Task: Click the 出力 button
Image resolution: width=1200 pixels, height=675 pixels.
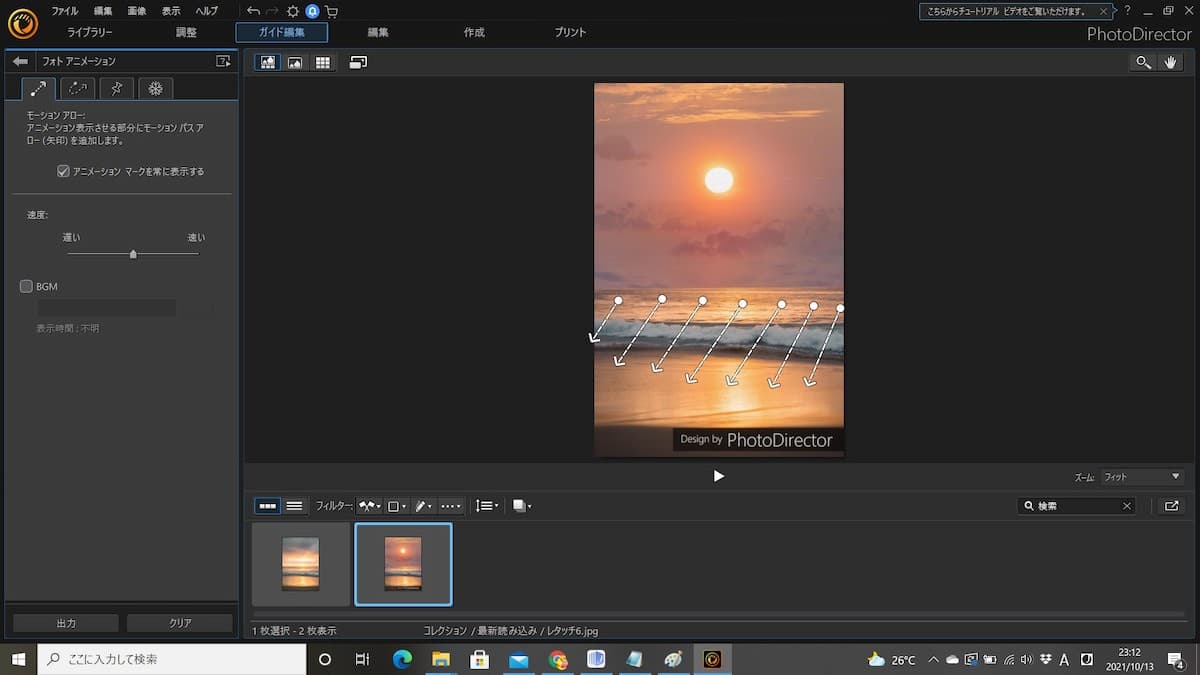Action: point(66,623)
